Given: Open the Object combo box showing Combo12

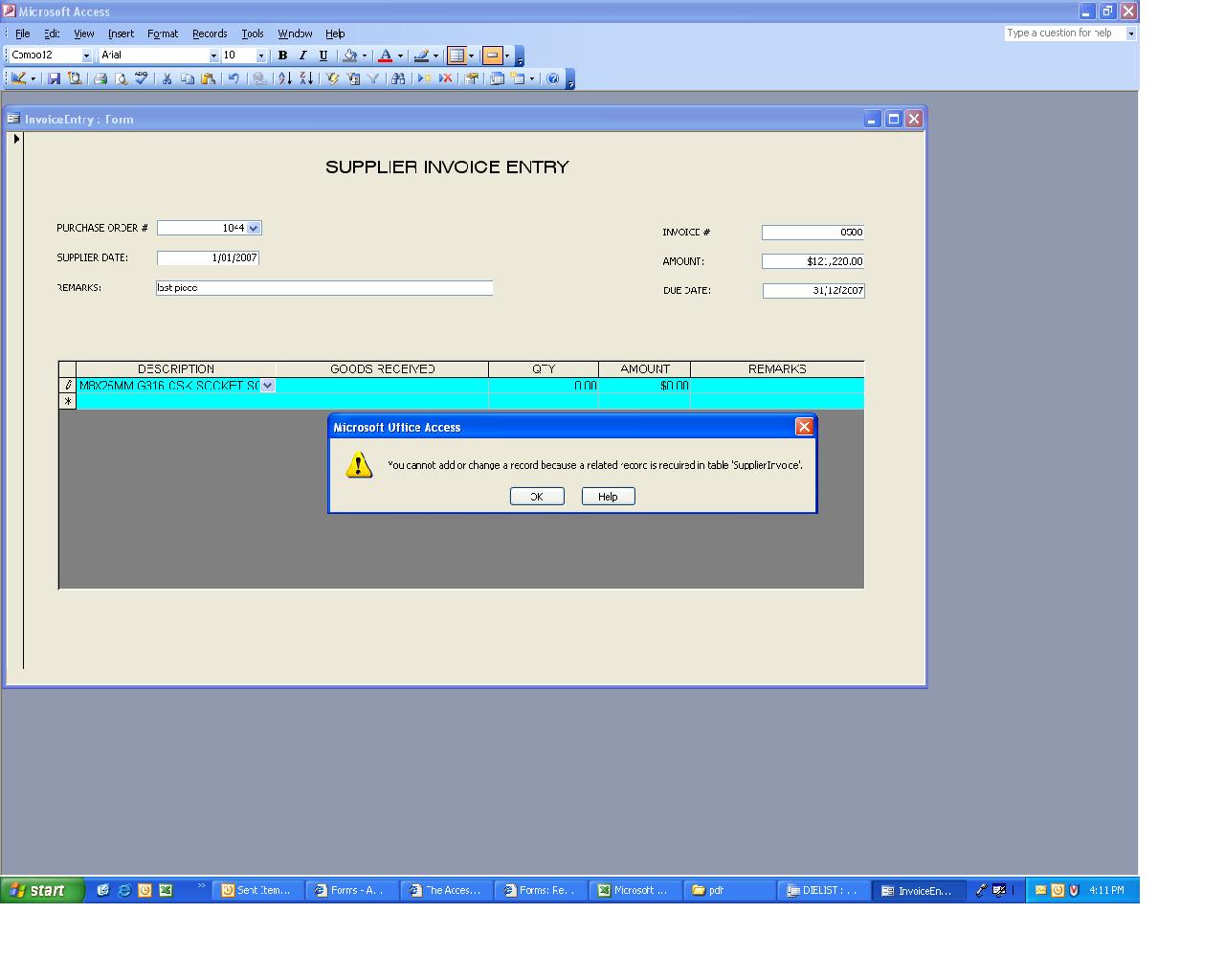Looking at the screenshot, I should 86,56.
